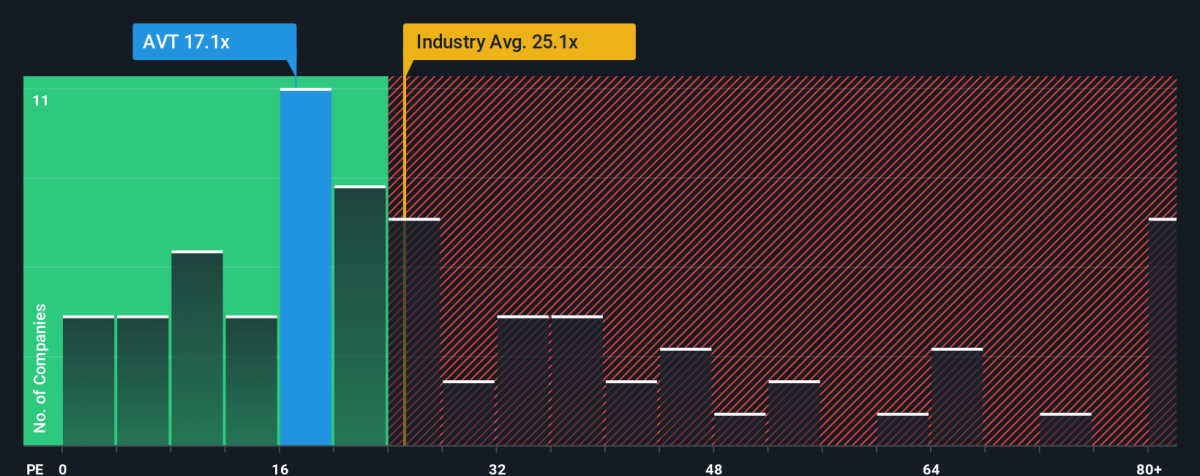Click the 80+ axis label
The image size is (1200, 476).
[x=1162, y=469]
